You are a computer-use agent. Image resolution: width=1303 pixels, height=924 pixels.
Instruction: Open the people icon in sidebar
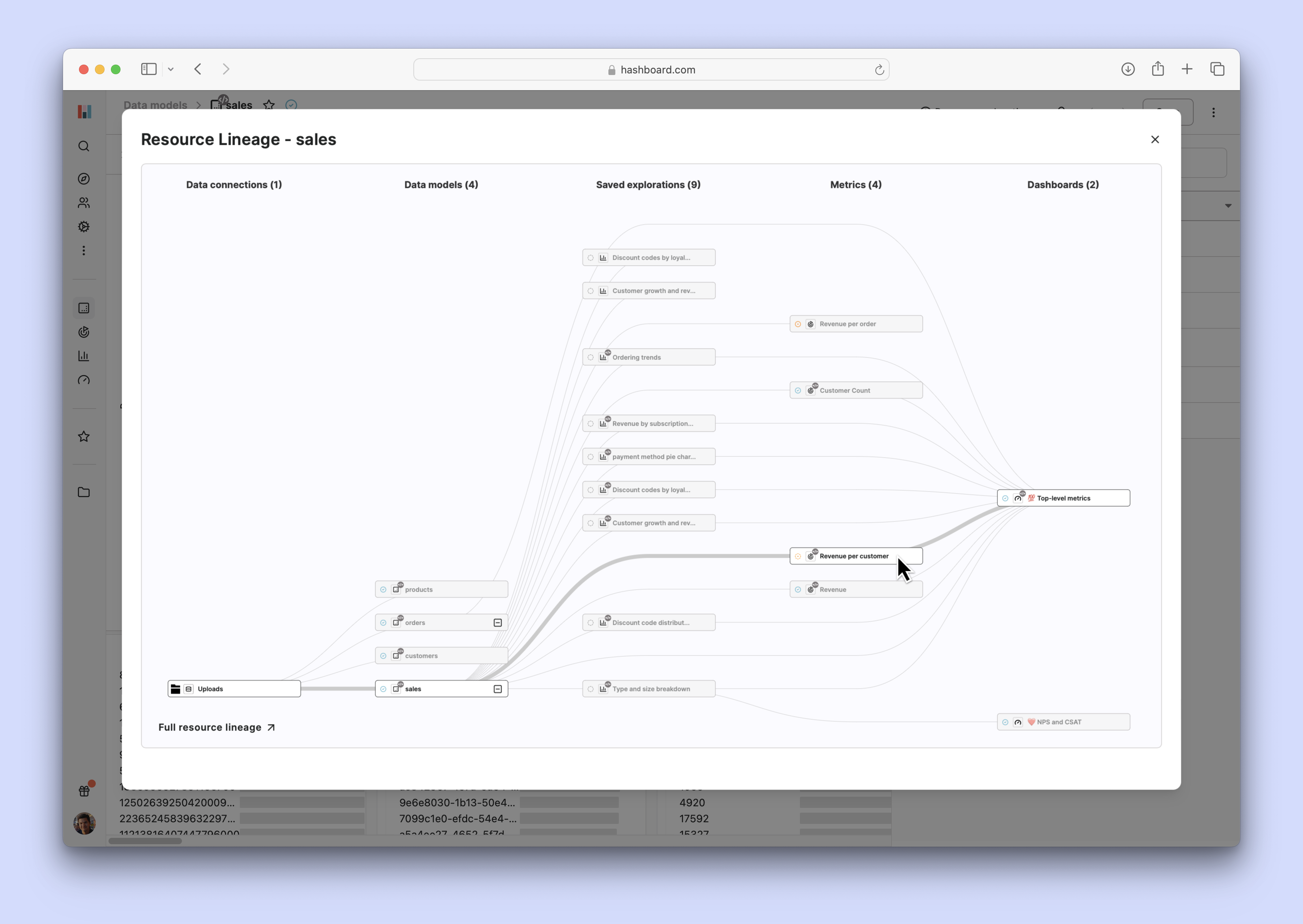(84, 203)
